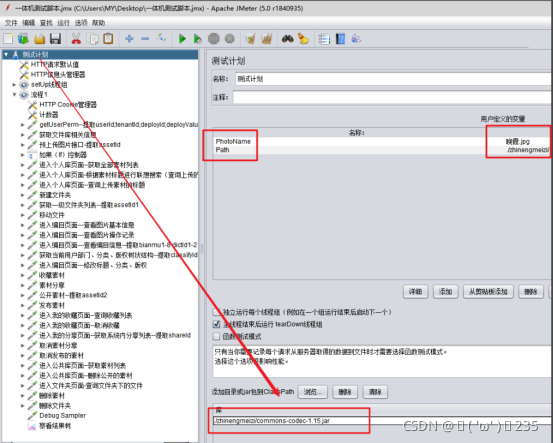Expand the 删除文件夹 node arrow
553x443 pixels.
[23, 406]
